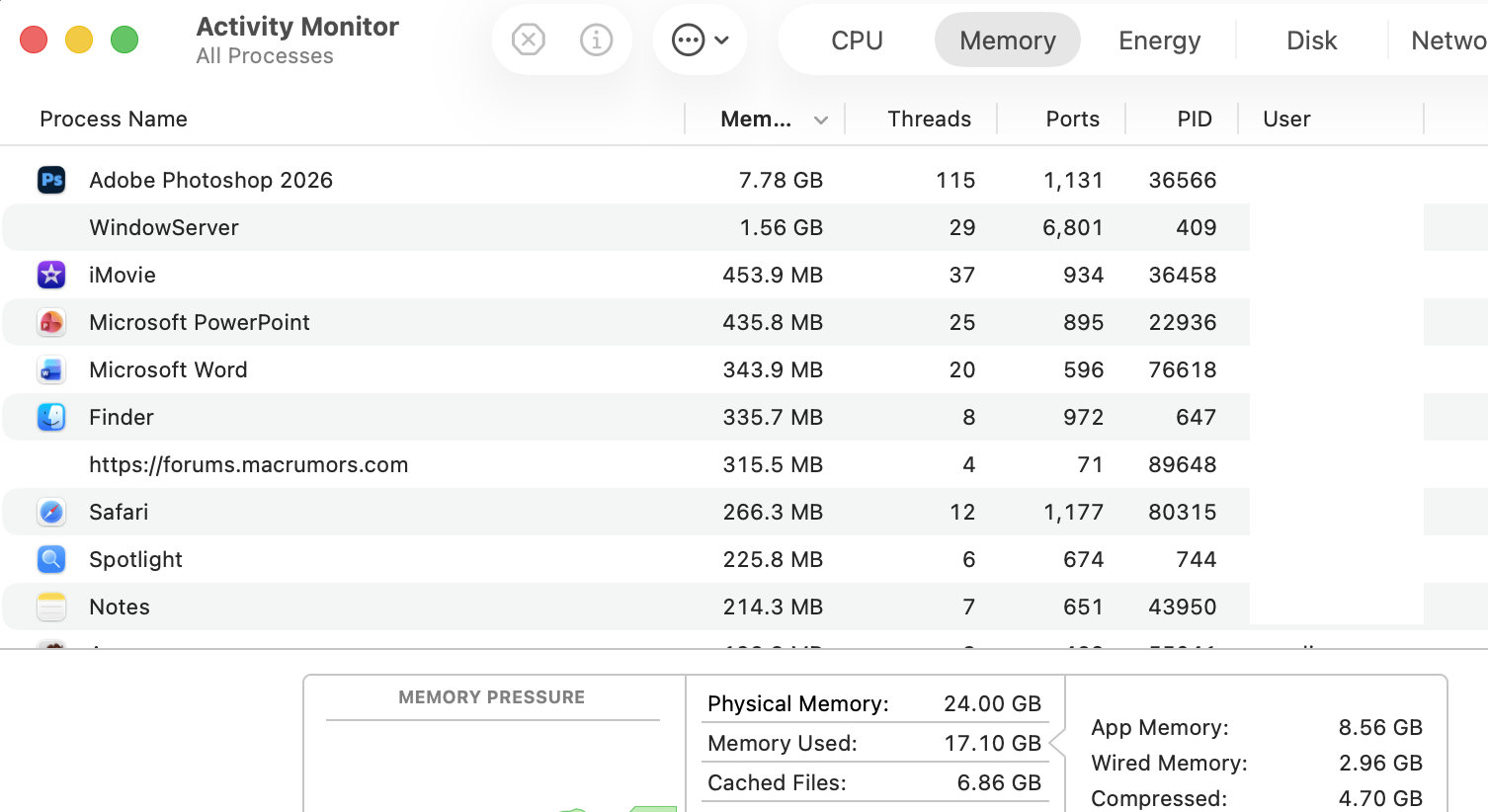Click the 225.8 MB memory value
1488x812 pixels.
pyautogui.click(x=773, y=559)
